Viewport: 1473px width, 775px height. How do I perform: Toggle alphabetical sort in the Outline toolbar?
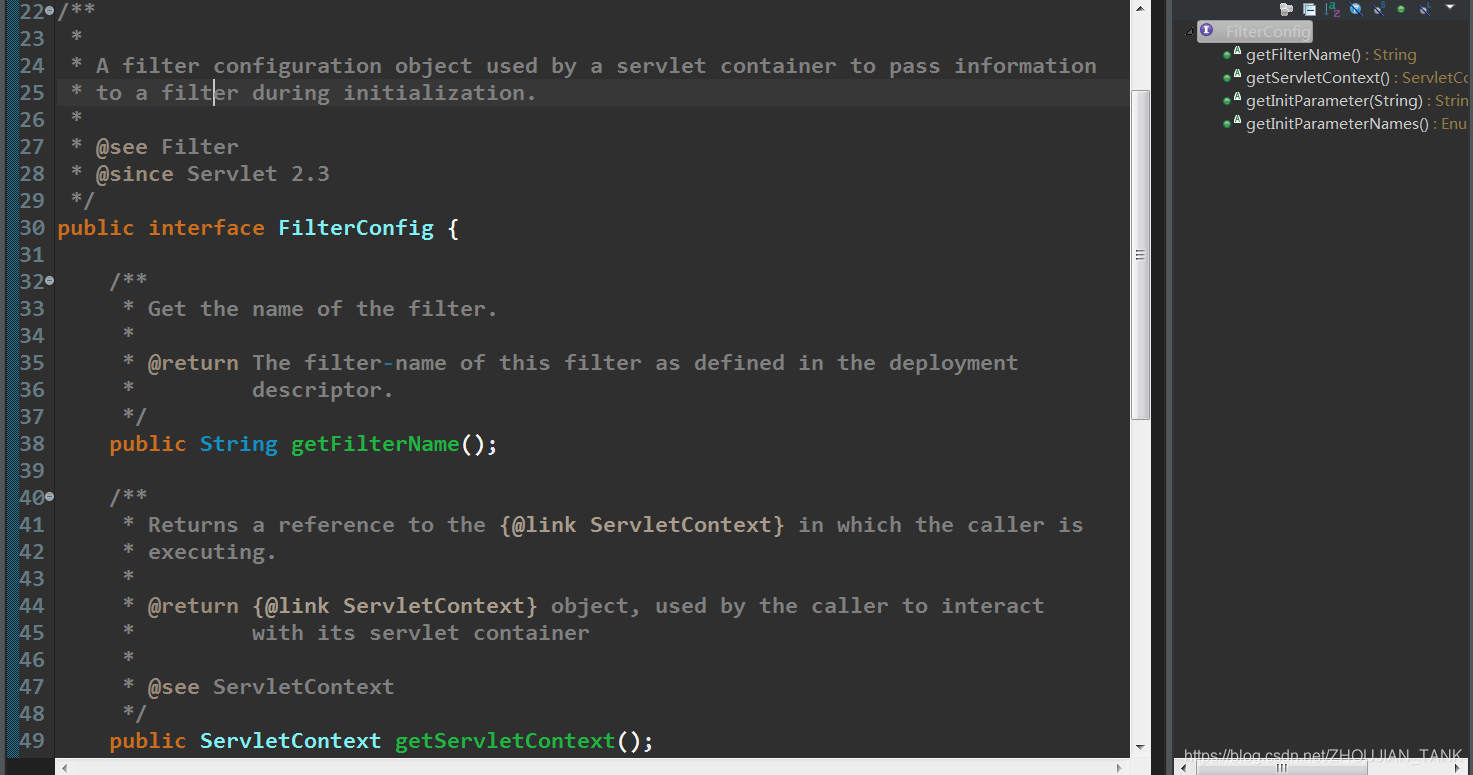click(1333, 9)
